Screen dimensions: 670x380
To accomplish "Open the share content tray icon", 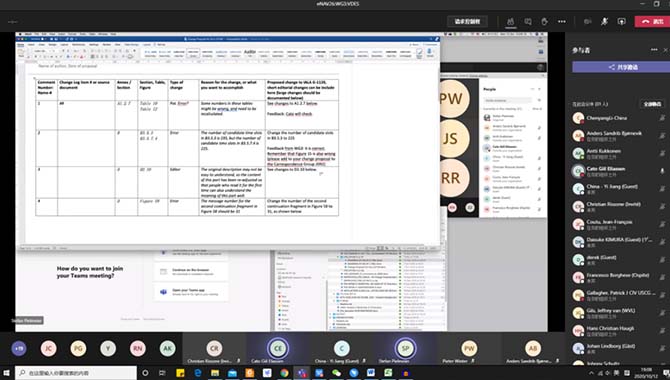I will coord(621,21).
